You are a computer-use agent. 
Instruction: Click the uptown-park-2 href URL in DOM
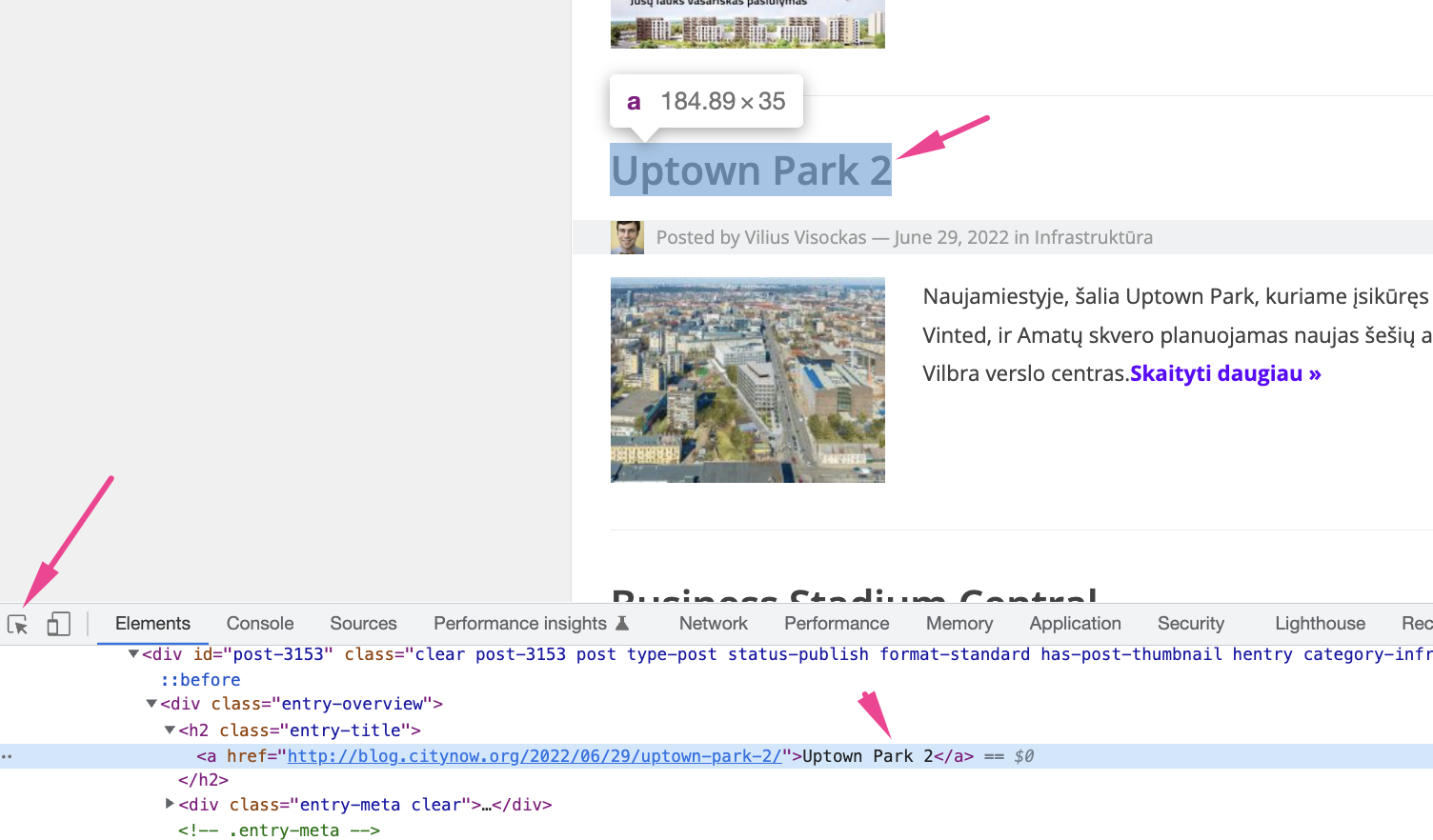pyautogui.click(x=535, y=756)
